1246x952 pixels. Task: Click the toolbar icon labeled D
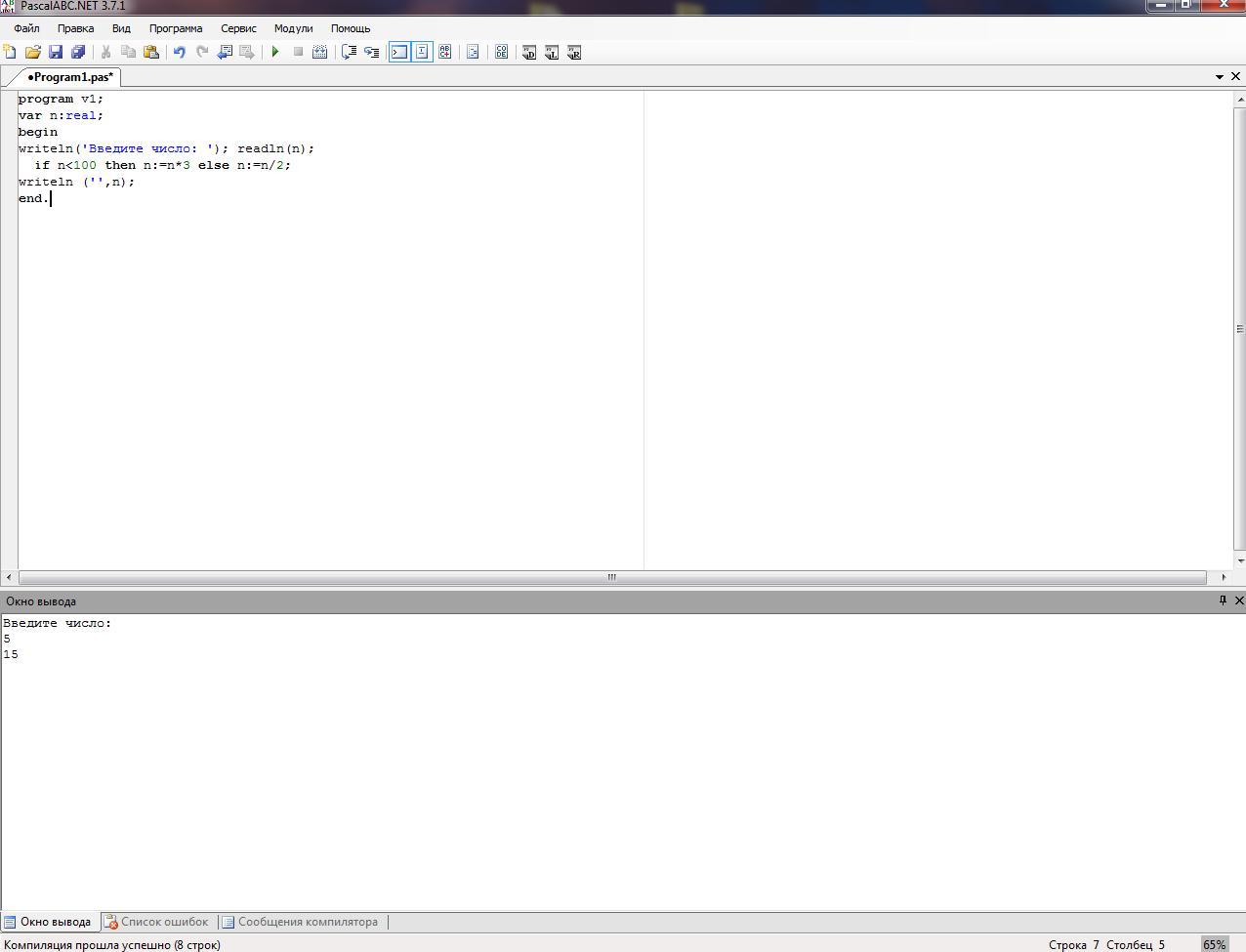(529, 52)
